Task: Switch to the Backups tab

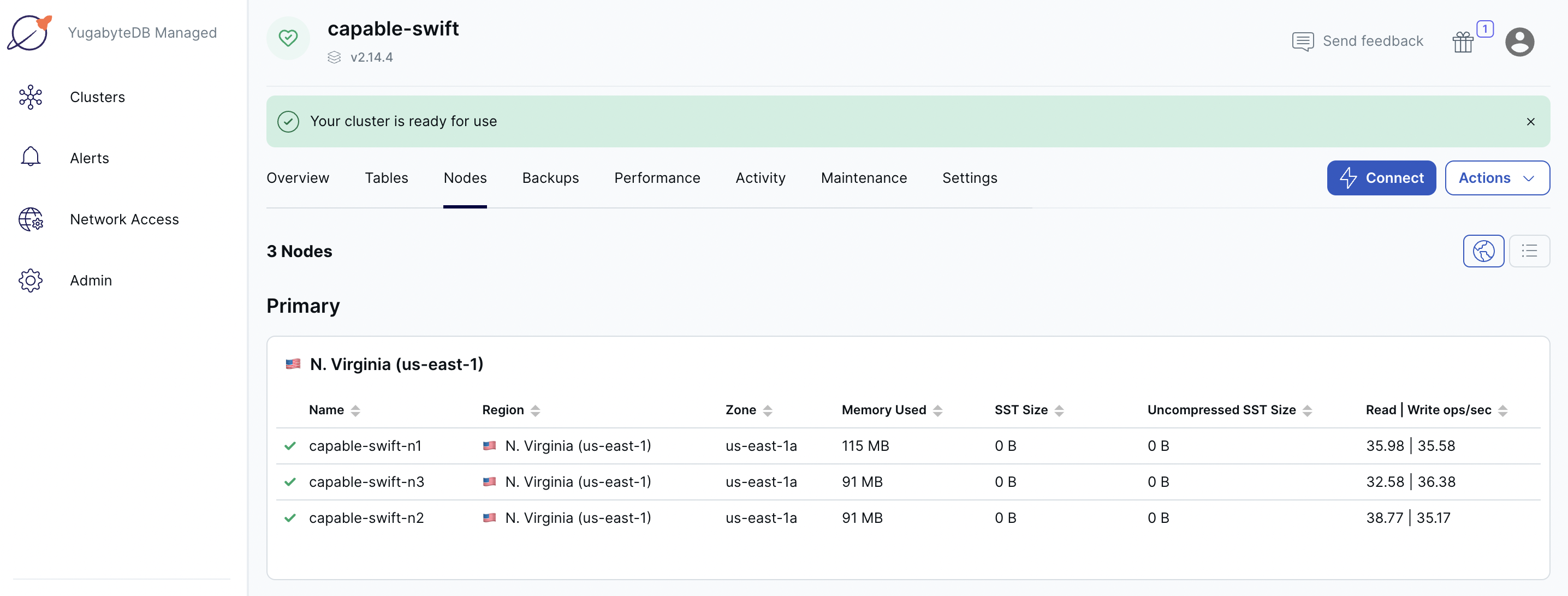Action: (x=550, y=177)
